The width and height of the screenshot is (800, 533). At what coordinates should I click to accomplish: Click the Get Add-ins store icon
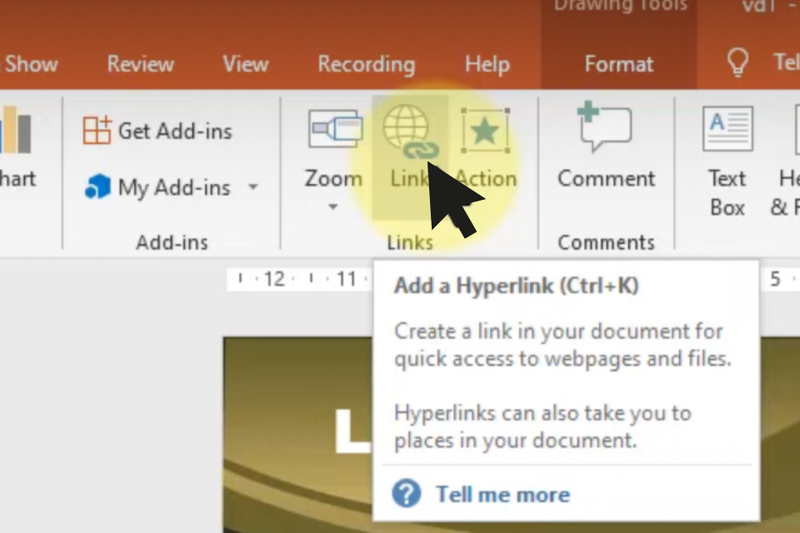pos(97,130)
